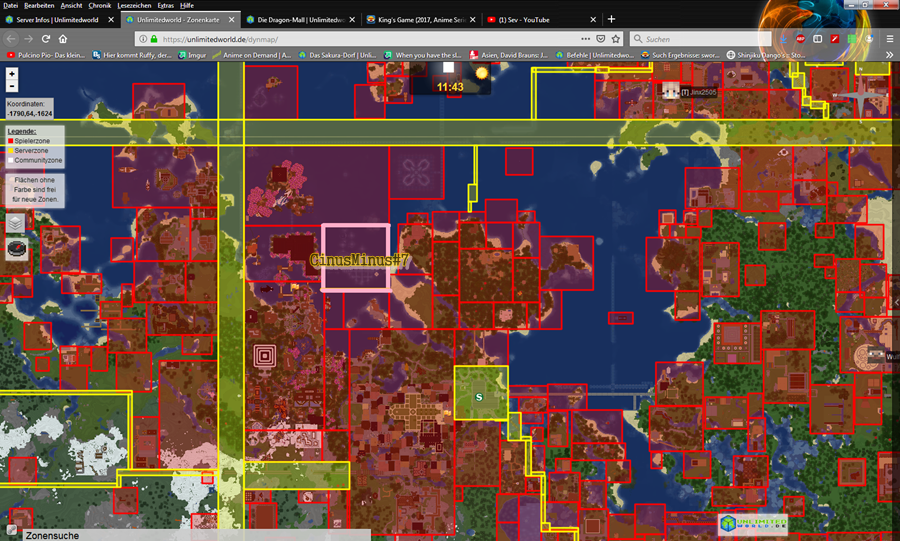Go to the browser home page
The width and height of the screenshot is (900, 541).
click(x=63, y=39)
